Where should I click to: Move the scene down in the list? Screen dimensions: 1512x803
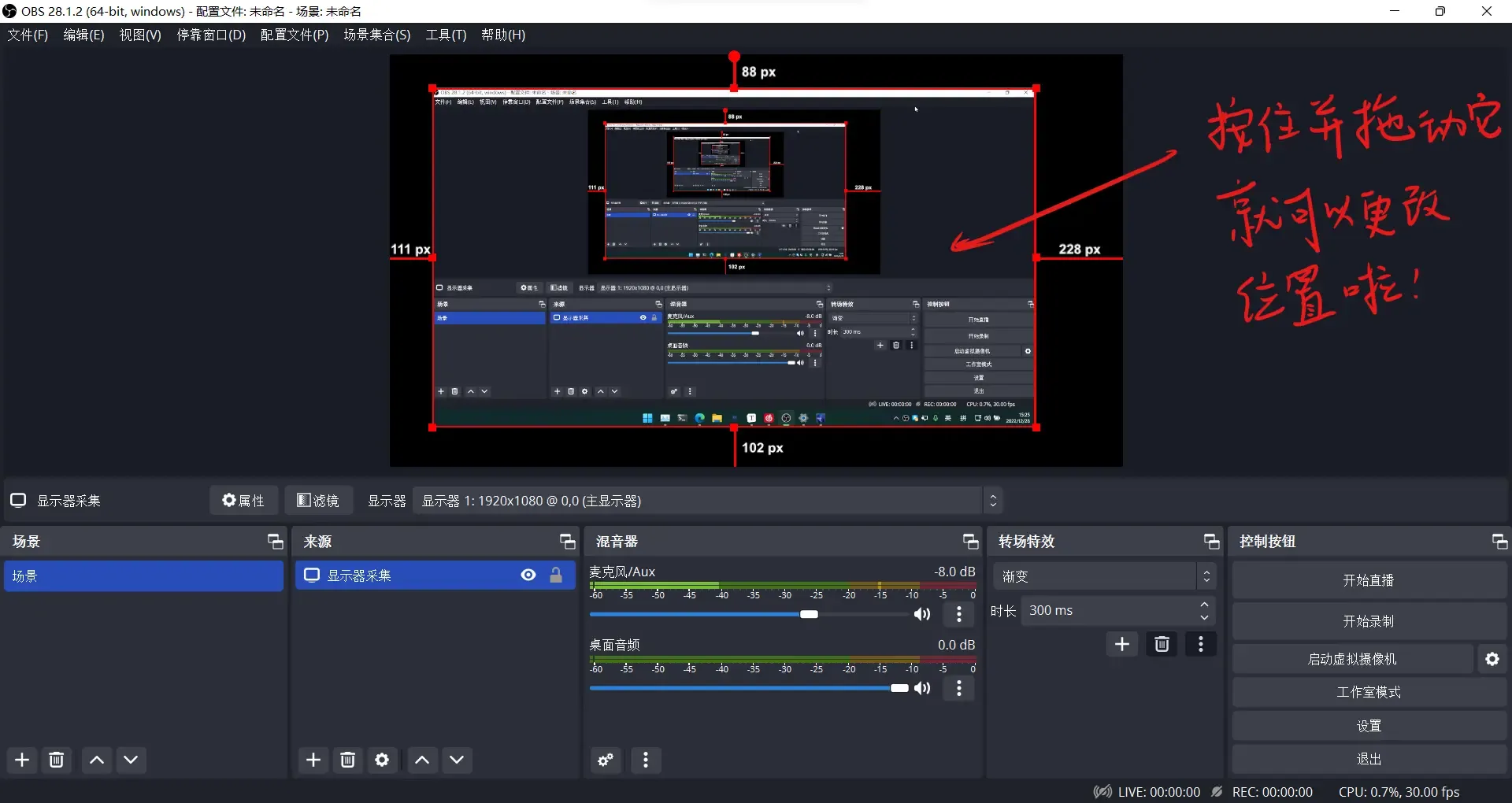(x=131, y=760)
